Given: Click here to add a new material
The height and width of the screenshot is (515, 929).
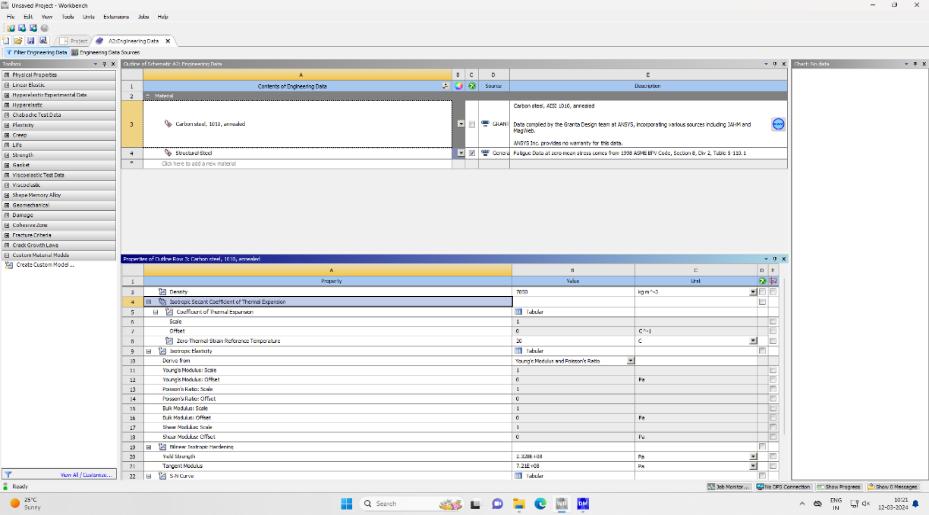Looking at the screenshot, I should point(199,164).
